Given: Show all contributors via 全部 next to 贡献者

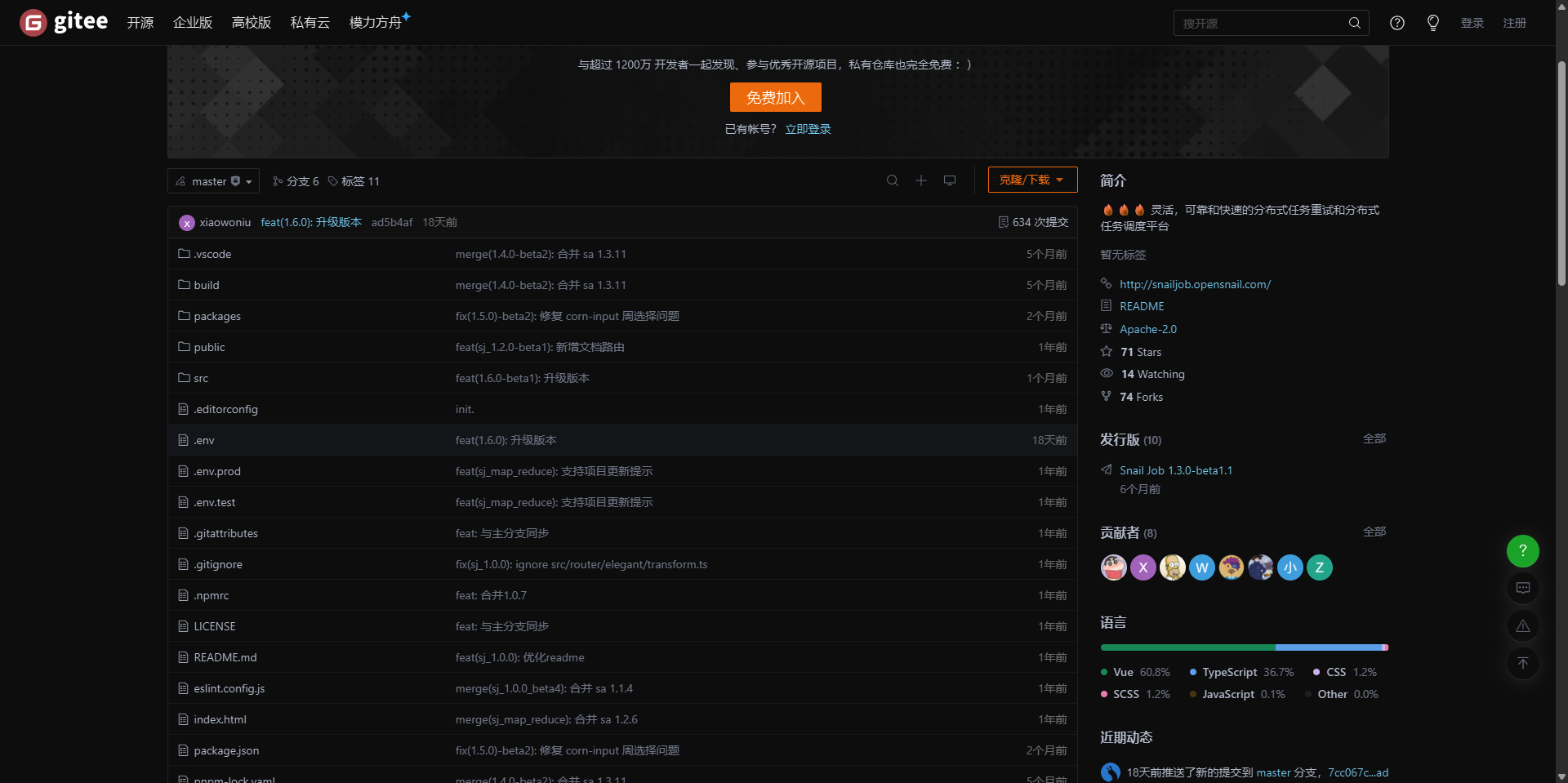Looking at the screenshot, I should pyautogui.click(x=1374, y=532).
